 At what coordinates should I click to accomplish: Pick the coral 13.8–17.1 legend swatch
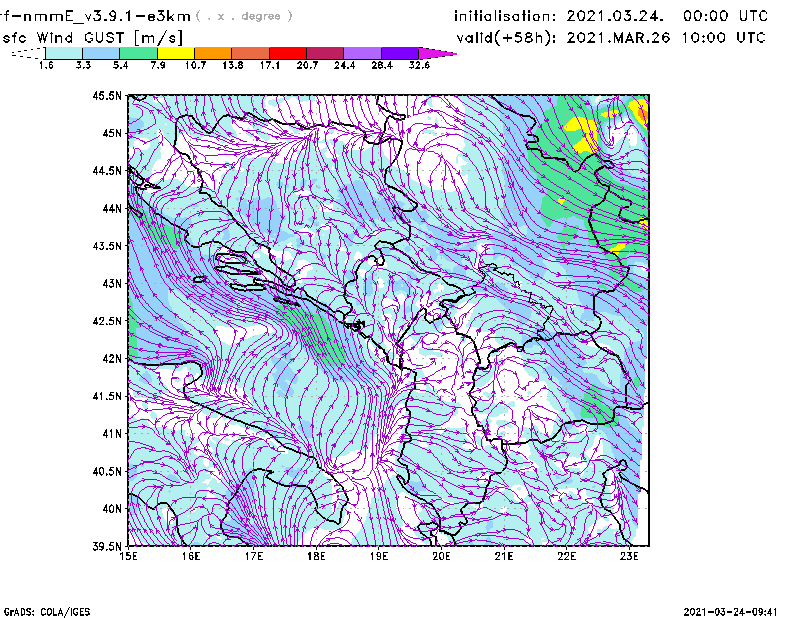[251, 53]
